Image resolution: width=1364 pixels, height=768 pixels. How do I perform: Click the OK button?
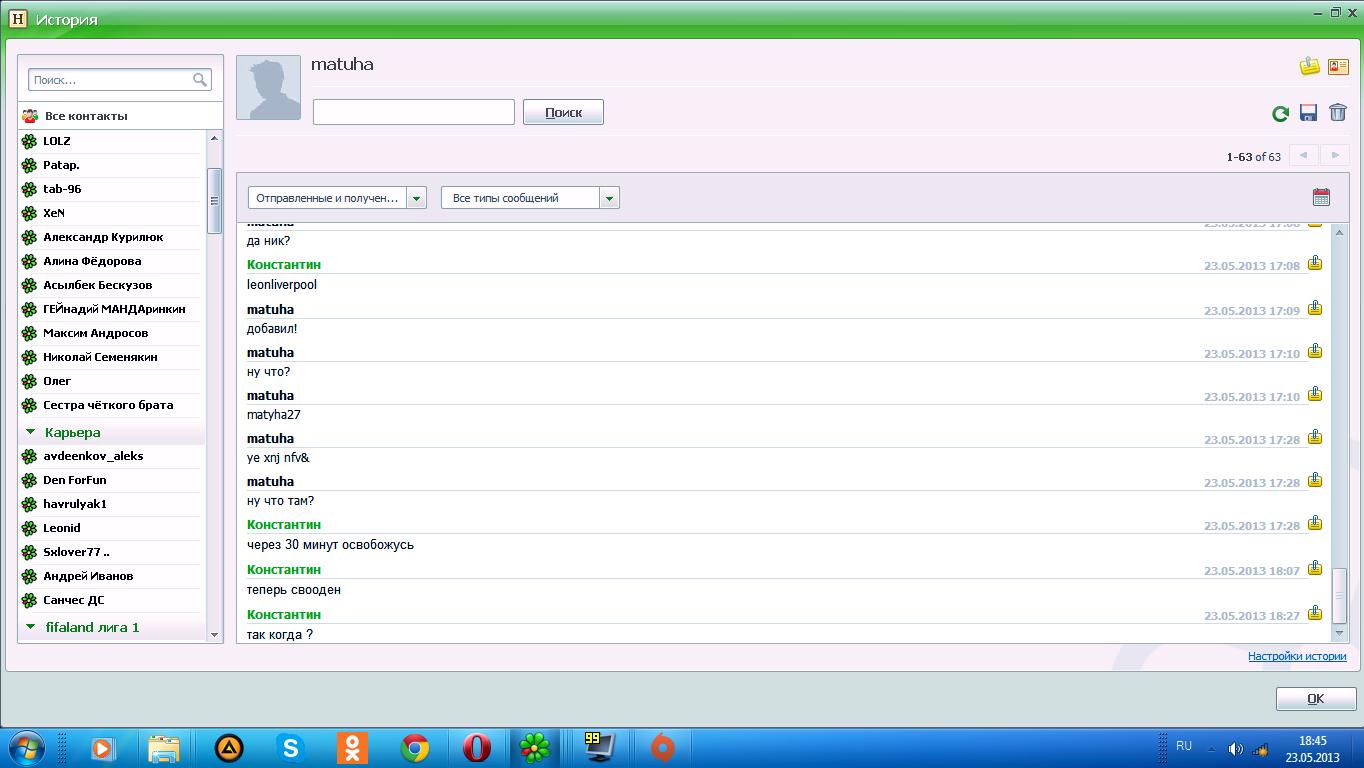pyautogui.click(x=1315, y=699)
